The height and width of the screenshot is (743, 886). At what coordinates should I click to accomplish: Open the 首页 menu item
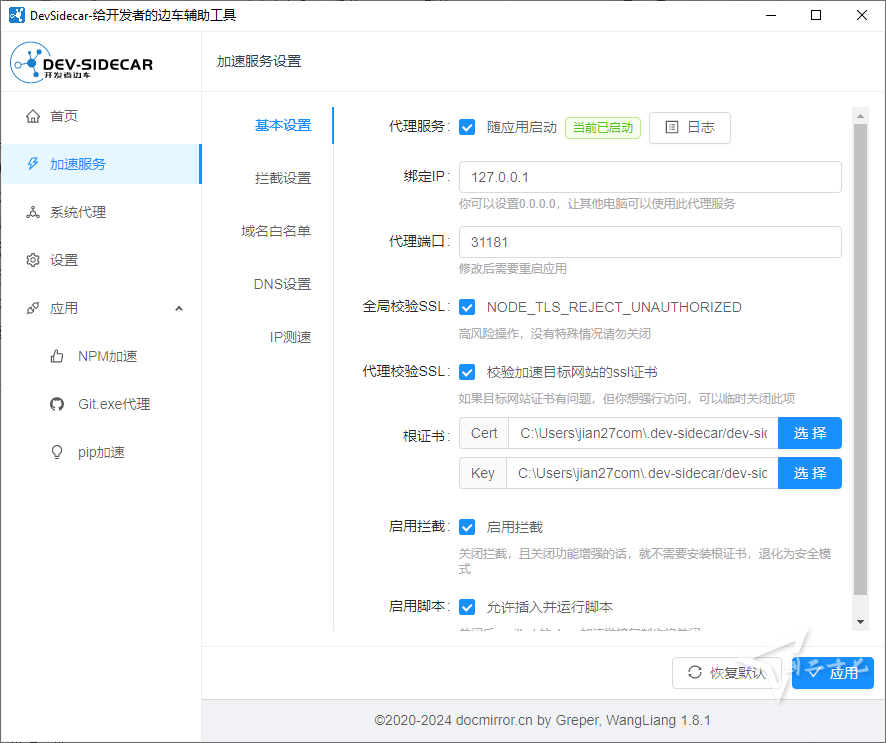tap(101, 116)
